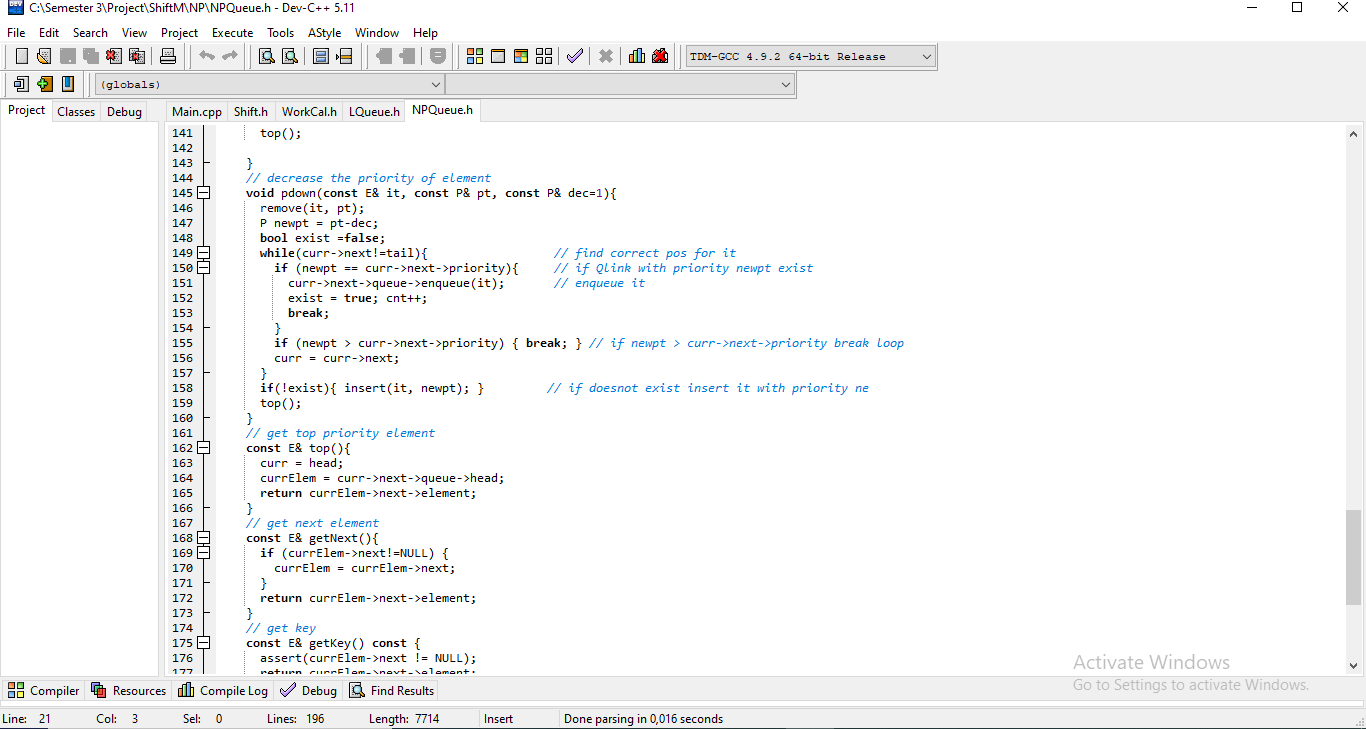Open the Execute menu
This screenshot has width=1366, height=729.
point(232,33)
